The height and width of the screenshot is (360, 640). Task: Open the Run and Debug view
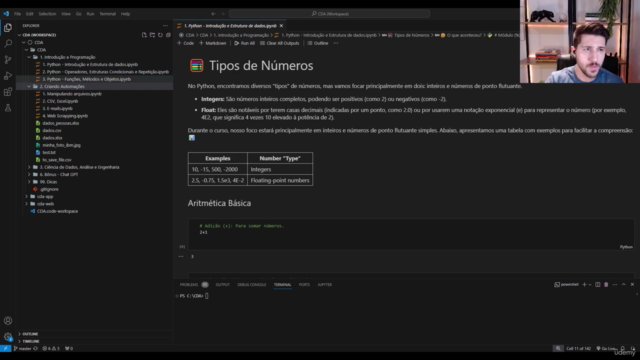coord(8,76)
